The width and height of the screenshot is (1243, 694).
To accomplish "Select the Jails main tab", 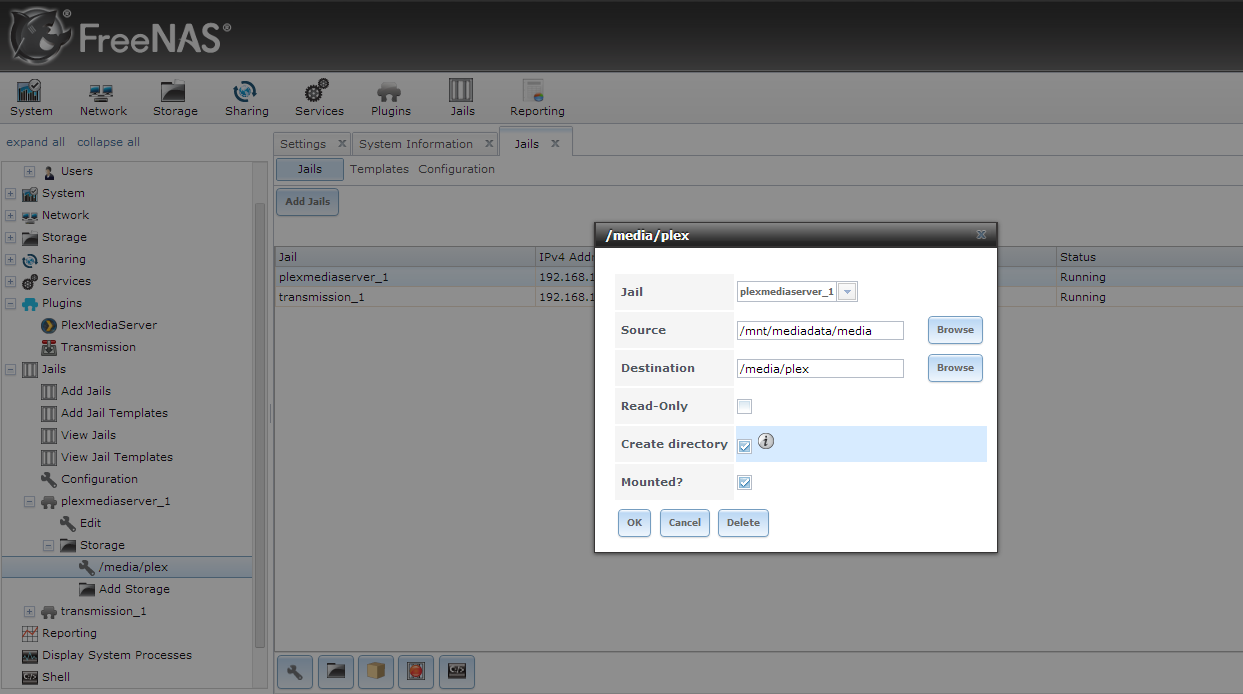I will tap(526, 144).
